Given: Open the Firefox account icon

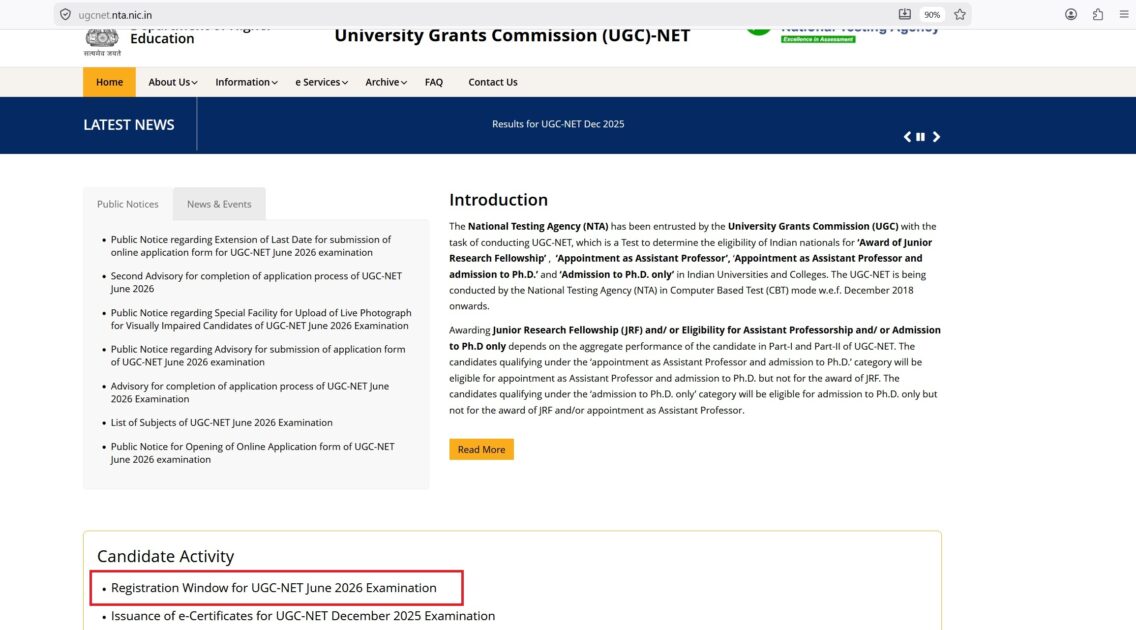Looking at the screenshot, I should 1071,14.
